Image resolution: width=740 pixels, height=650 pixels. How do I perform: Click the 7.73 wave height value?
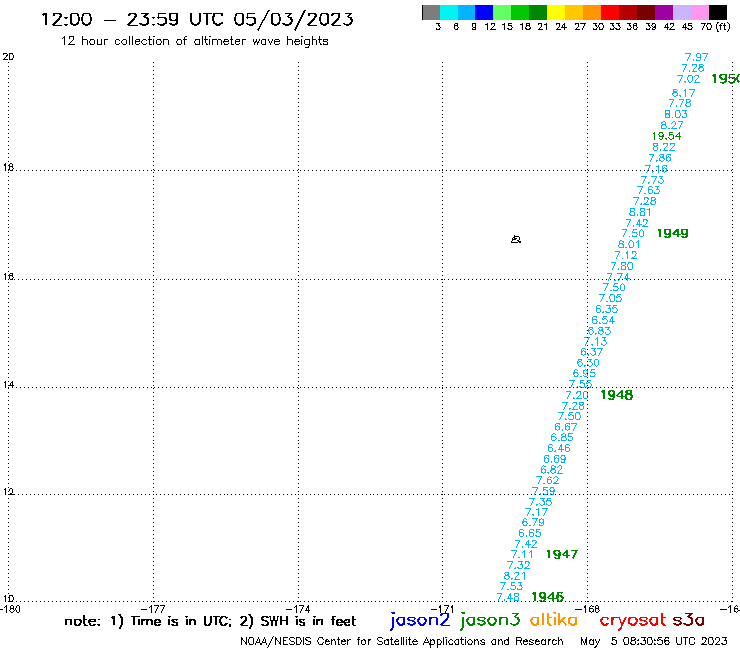click(x=652, y=179)
